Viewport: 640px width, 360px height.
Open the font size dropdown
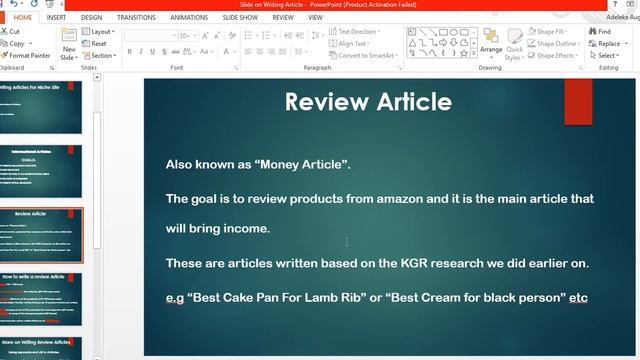tap(195, 36)
